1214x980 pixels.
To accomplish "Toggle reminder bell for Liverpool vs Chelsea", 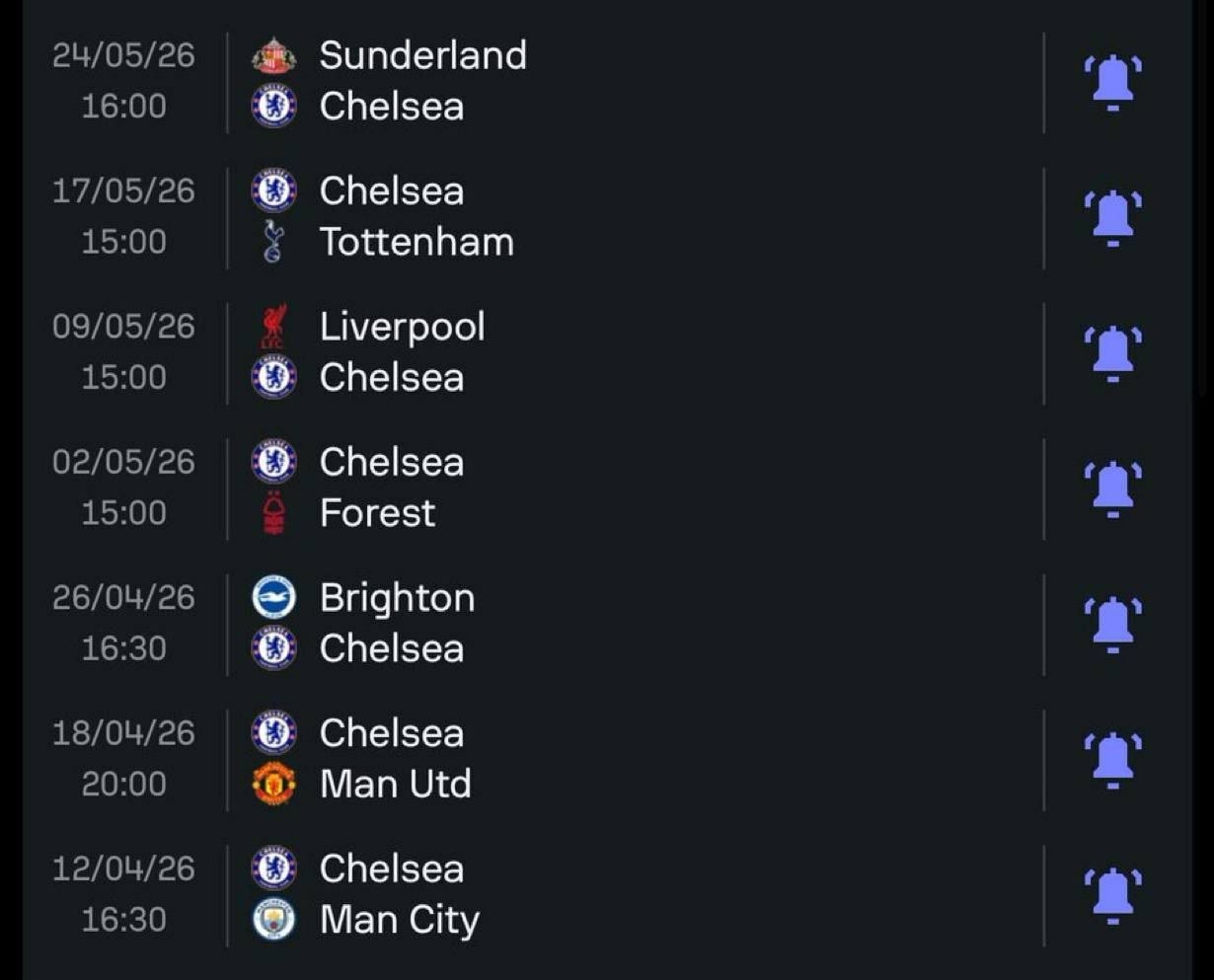I will [x=1113, y=353].
